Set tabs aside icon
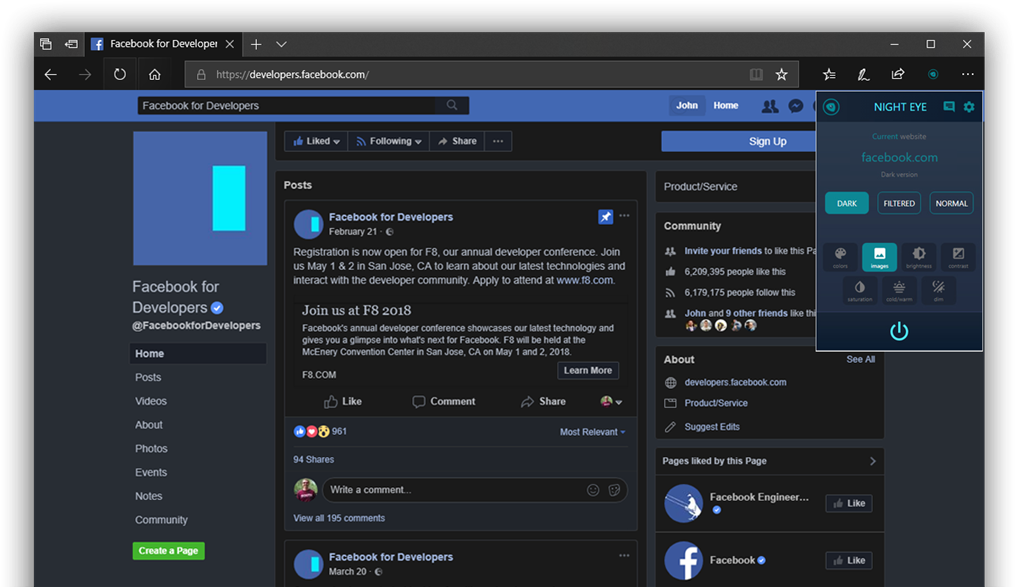The height and width of the screenshot is (587, 1015). (x=71, y=44)
